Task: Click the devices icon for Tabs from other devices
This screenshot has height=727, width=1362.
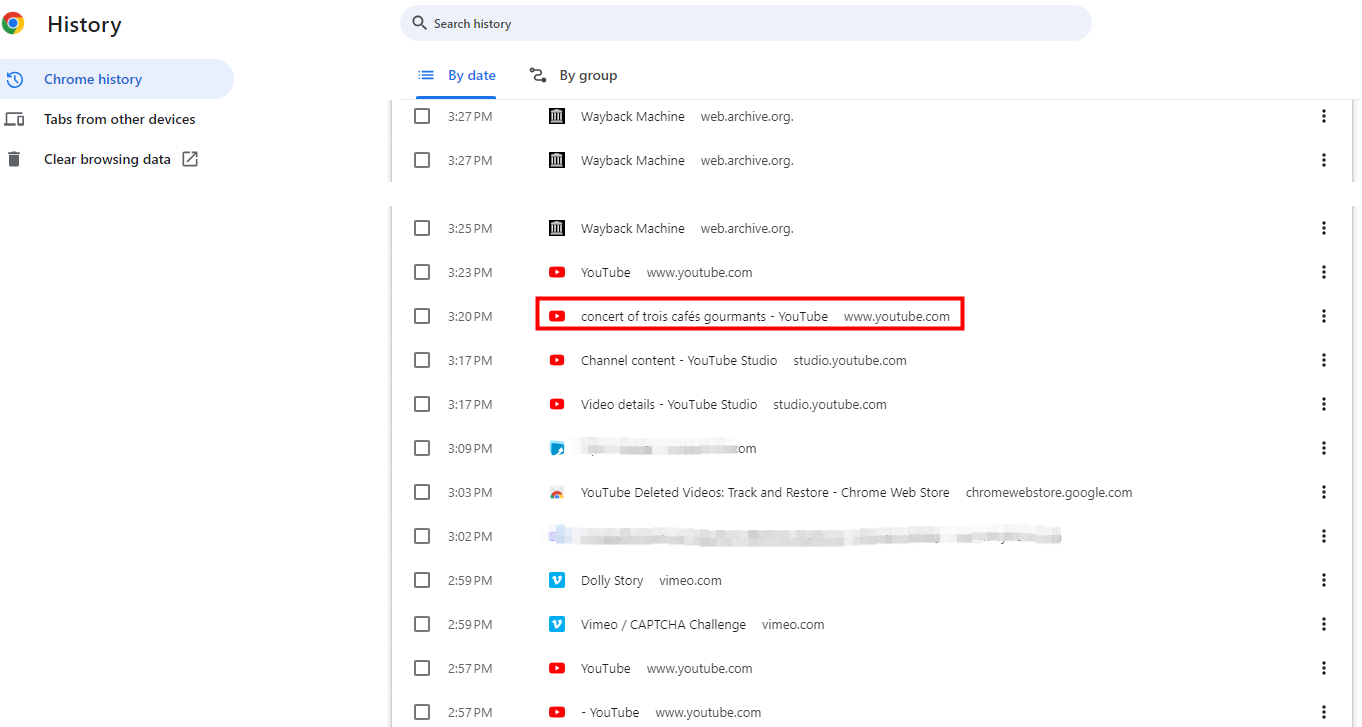Action: tap(14, 119)
